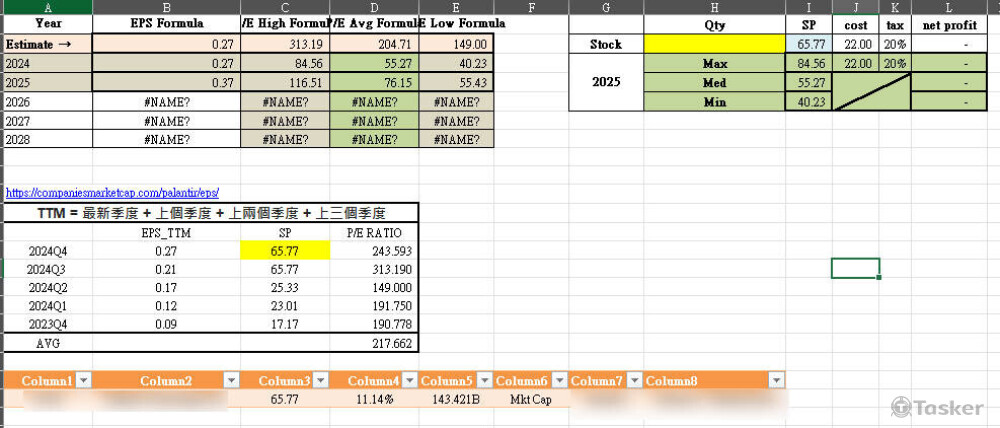Expand the Column3 filter dropdown

[322, 381]
